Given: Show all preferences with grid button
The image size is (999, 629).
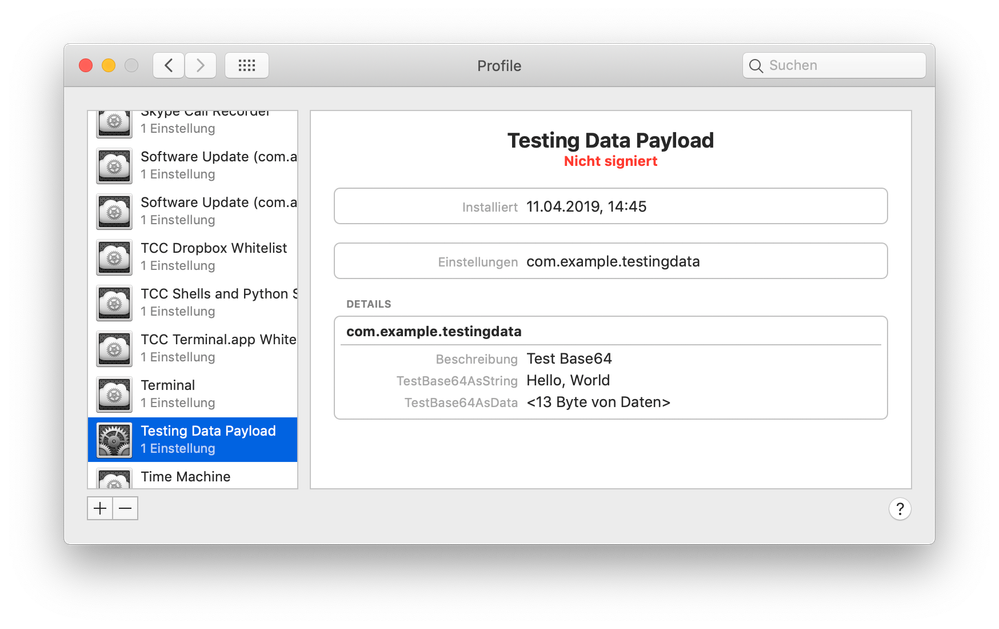Looking at the screenshot, I should [246, 66].
